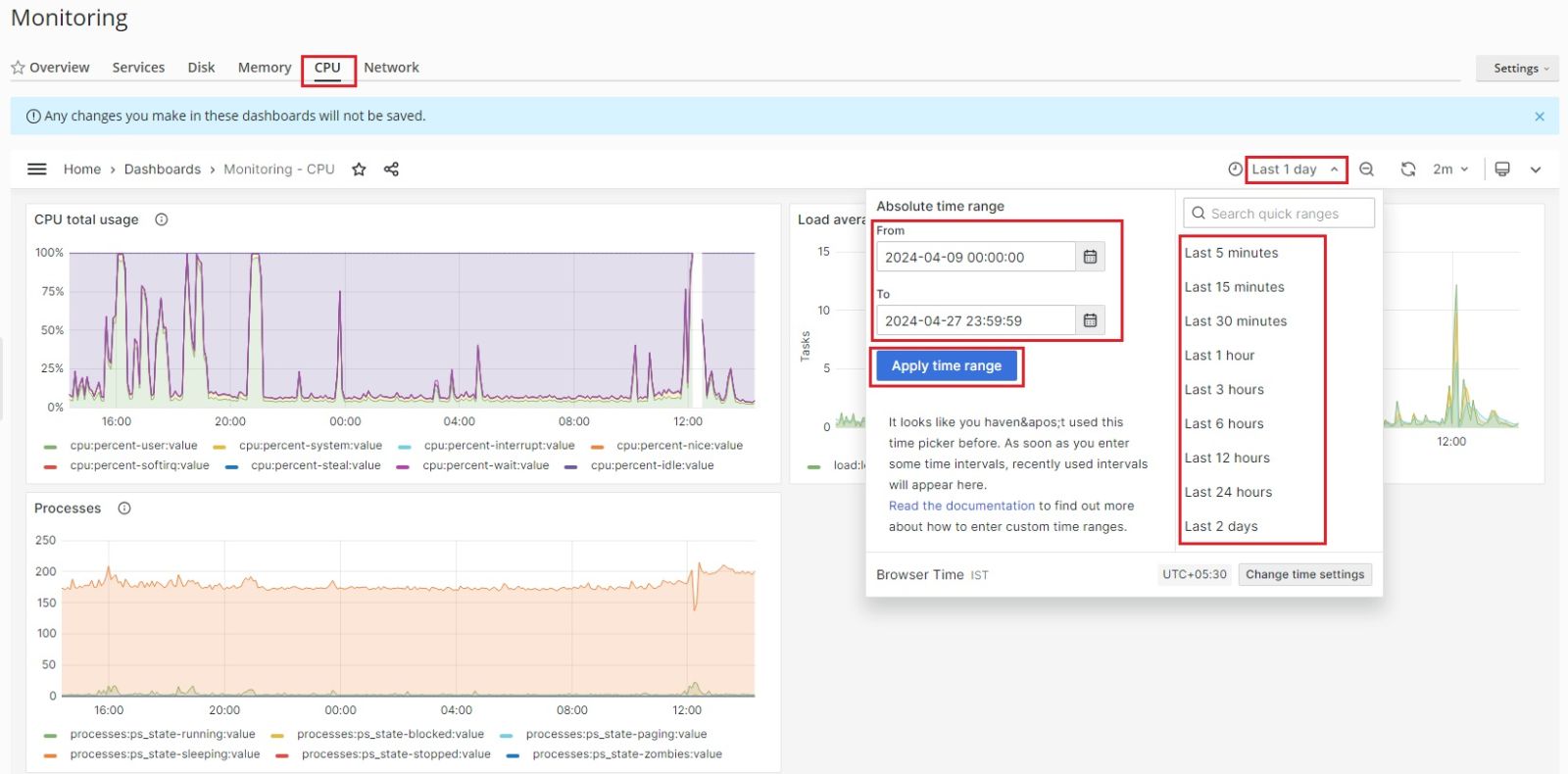
Task: Click the zoom out time range icon
Action: pos(1366,169)
